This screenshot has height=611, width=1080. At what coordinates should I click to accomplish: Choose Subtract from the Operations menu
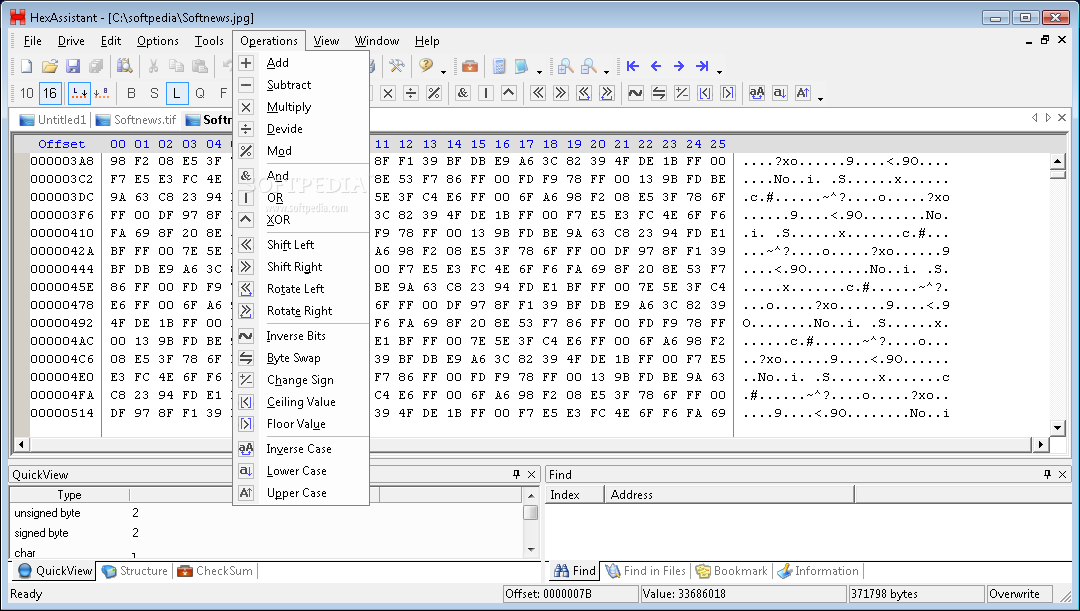coord(302,85)
